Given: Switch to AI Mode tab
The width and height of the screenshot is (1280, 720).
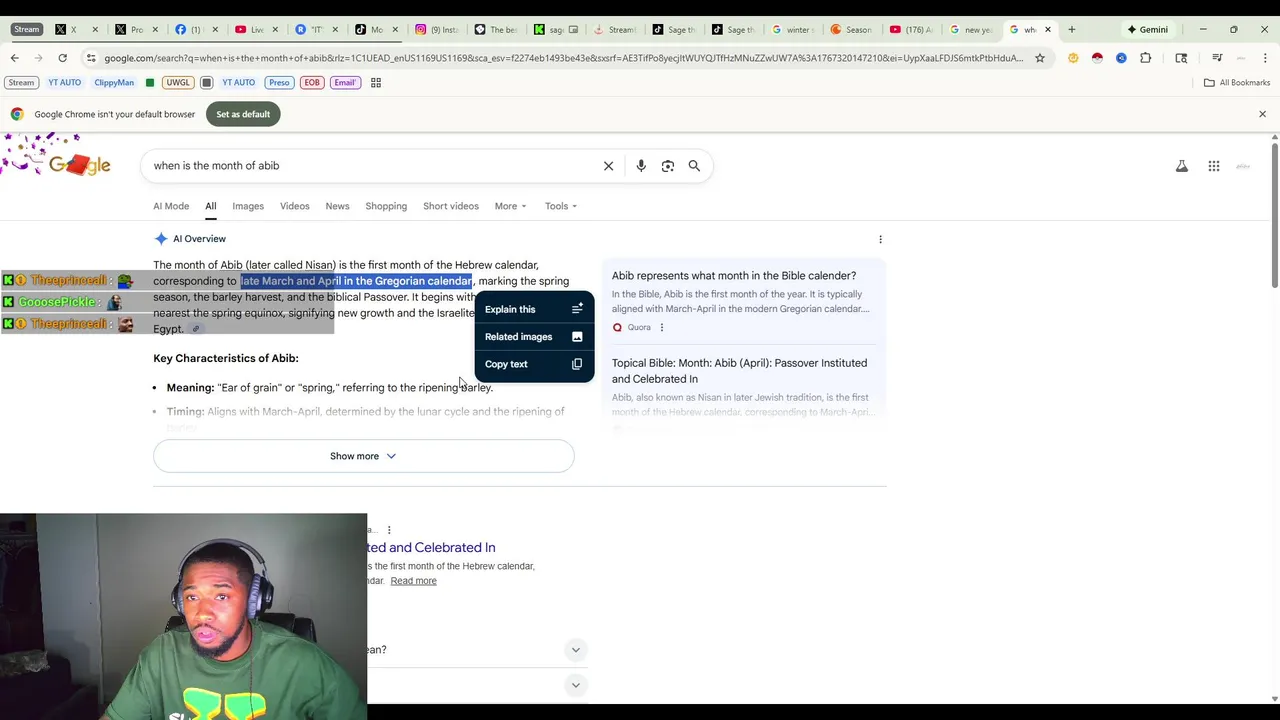Looking at the screenshot, I should pos(171,206).
